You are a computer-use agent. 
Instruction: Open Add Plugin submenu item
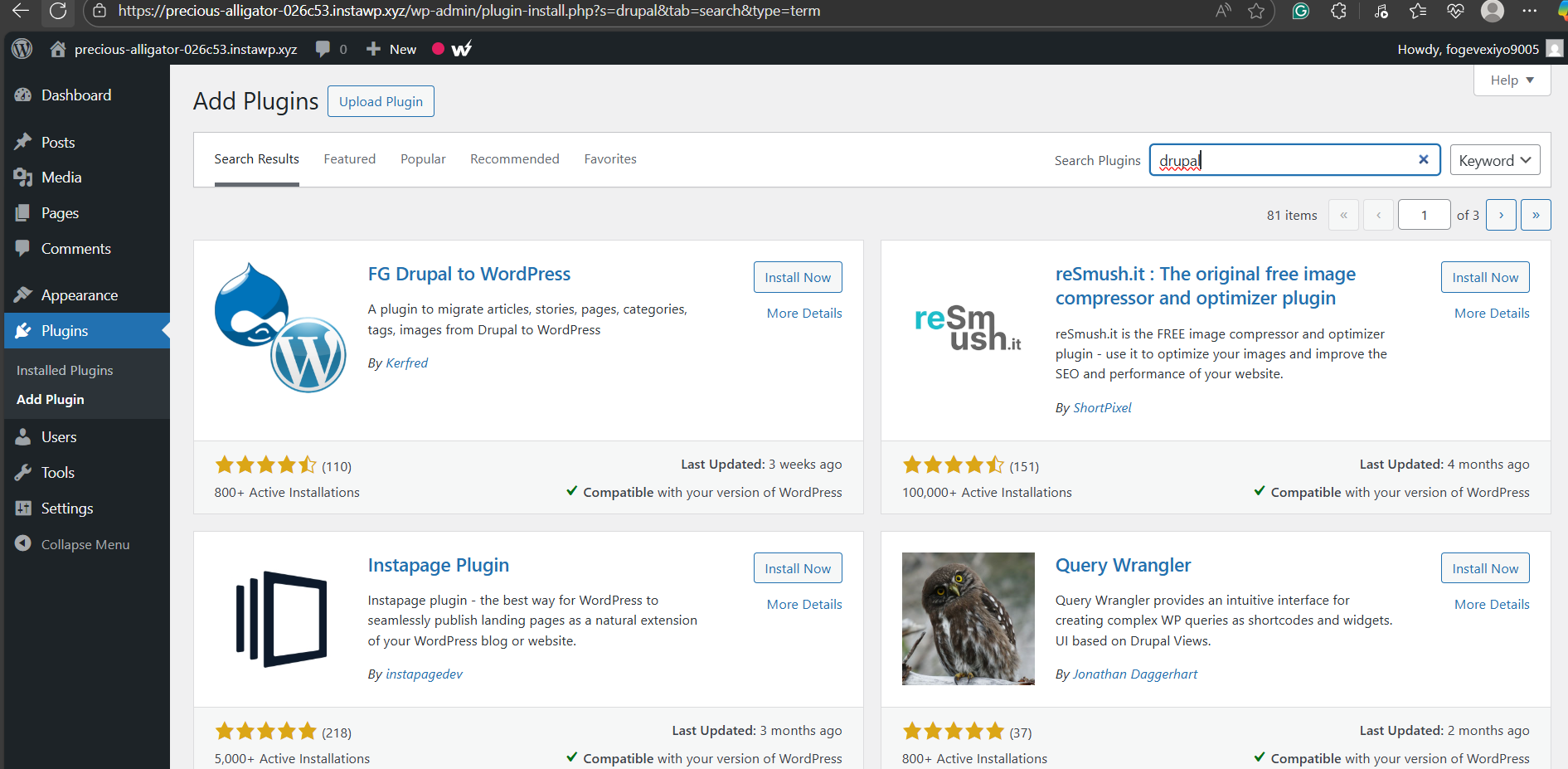pos(51,400)
